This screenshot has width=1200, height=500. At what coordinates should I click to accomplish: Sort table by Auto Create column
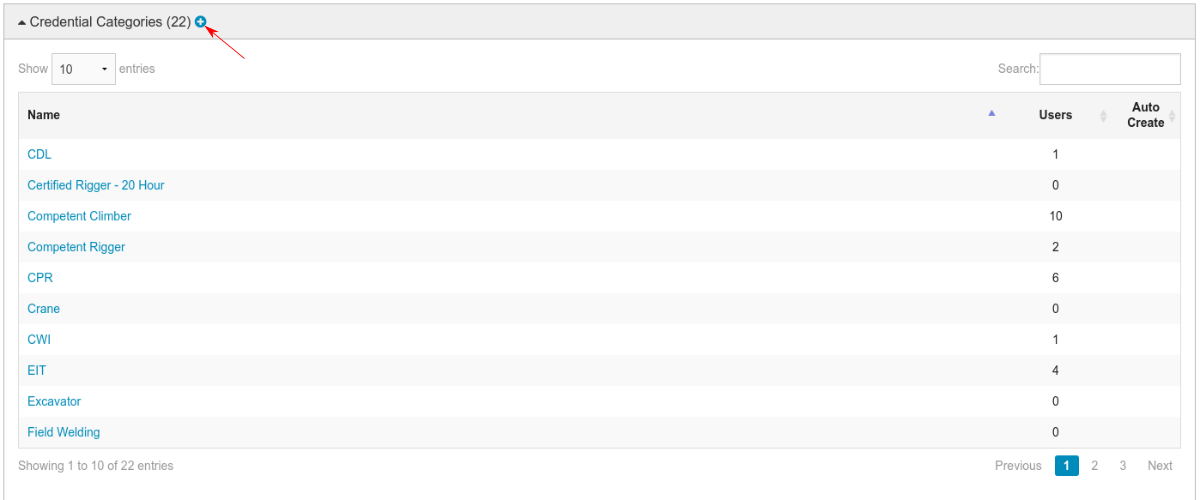(1146, 115)
